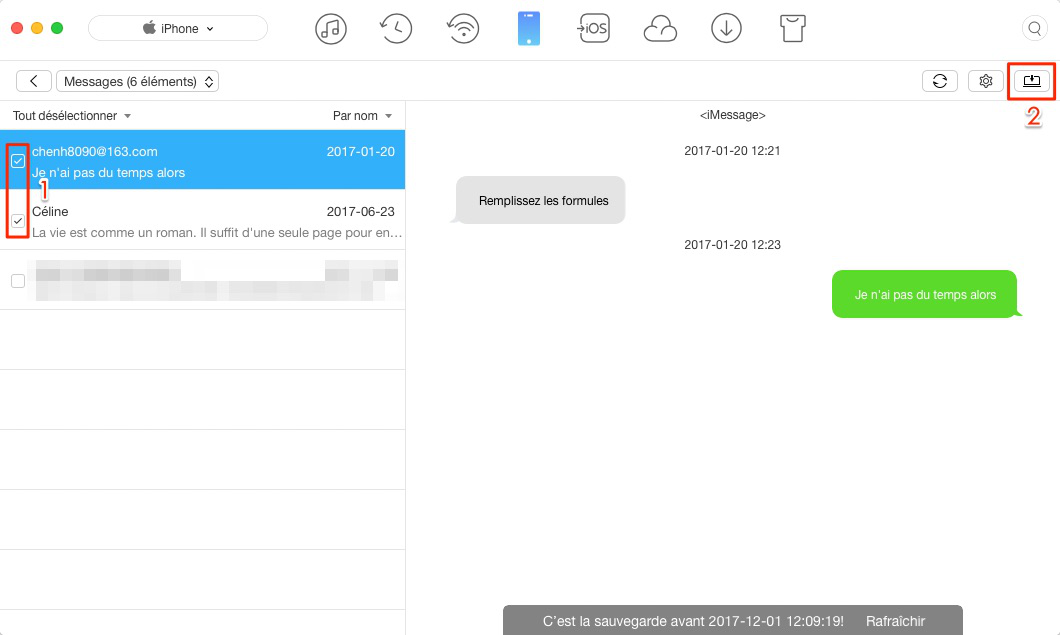
Task: Click the green Je n'ai pas du temps alors bubble
Action: pos(925,294)
